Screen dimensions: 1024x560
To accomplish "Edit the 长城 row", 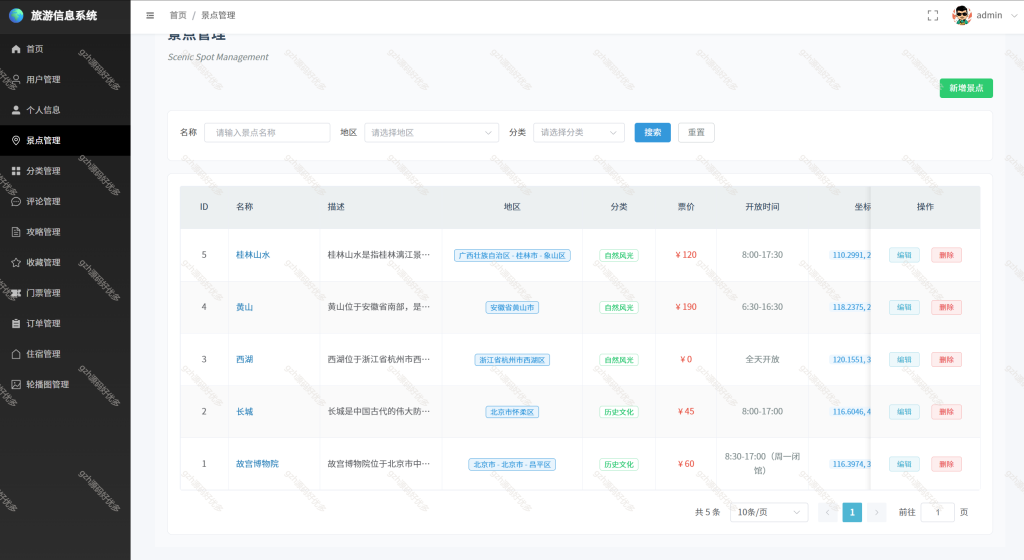I will [904, 412].
